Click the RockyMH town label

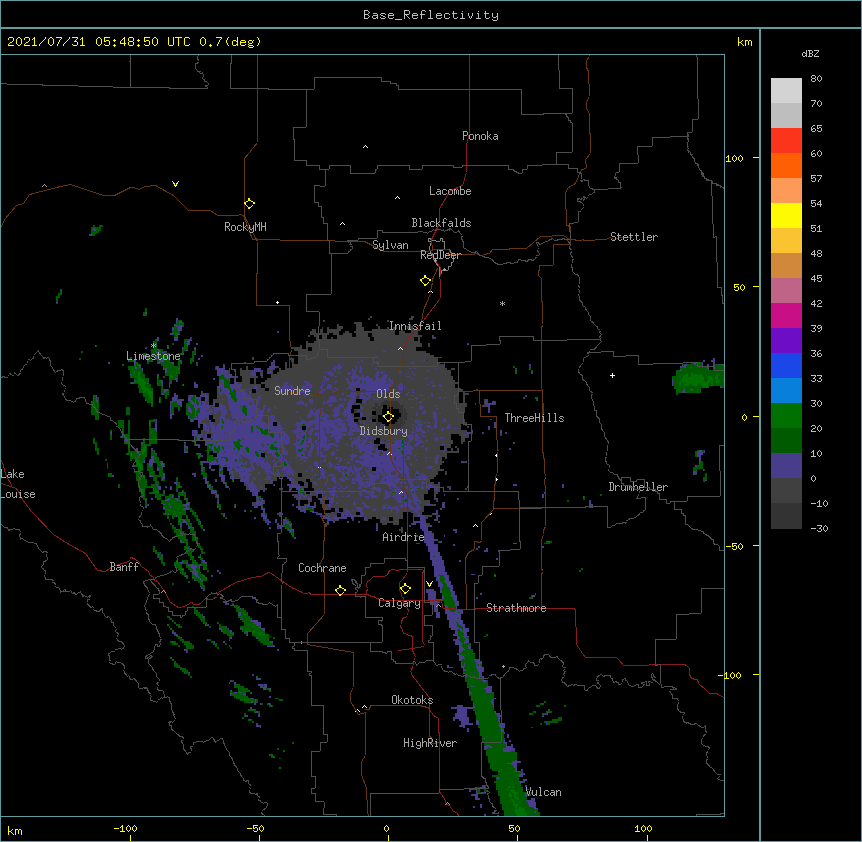tap(245, 227)
